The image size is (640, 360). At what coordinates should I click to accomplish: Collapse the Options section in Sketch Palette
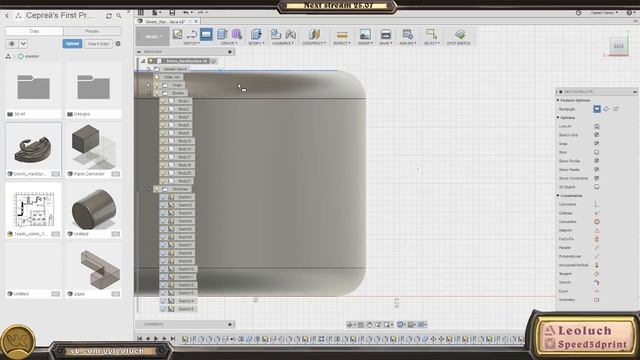[x=558, y=118]
